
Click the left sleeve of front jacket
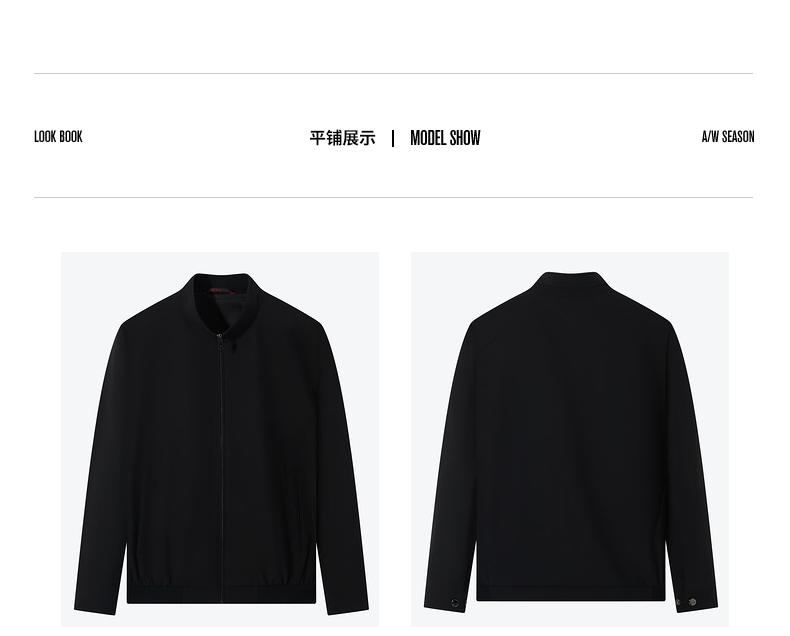[103, 469]
